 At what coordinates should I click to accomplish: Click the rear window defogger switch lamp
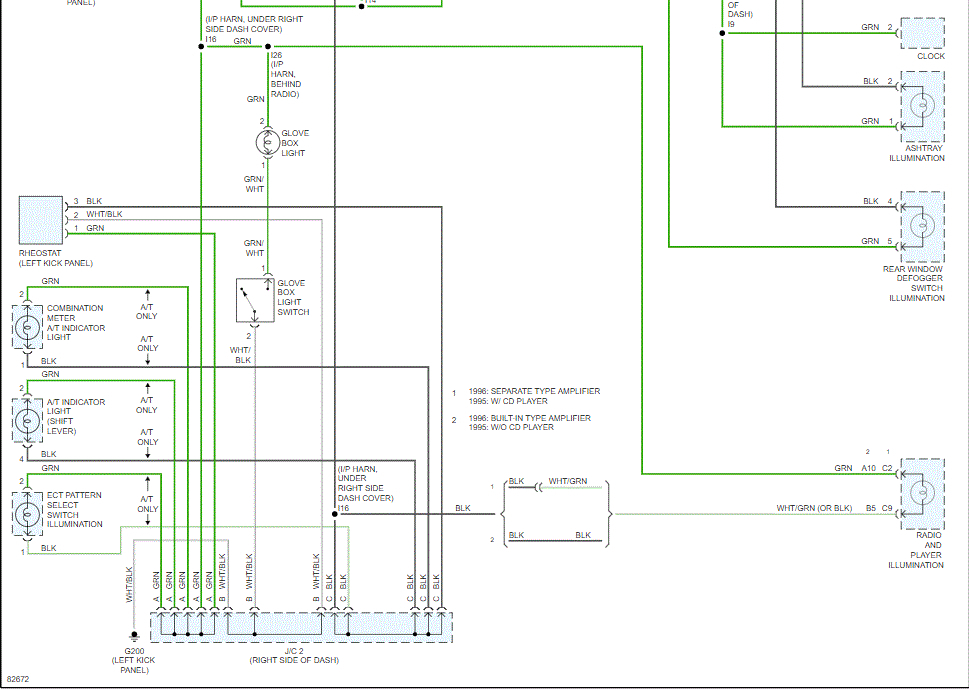tap(923, 227)
